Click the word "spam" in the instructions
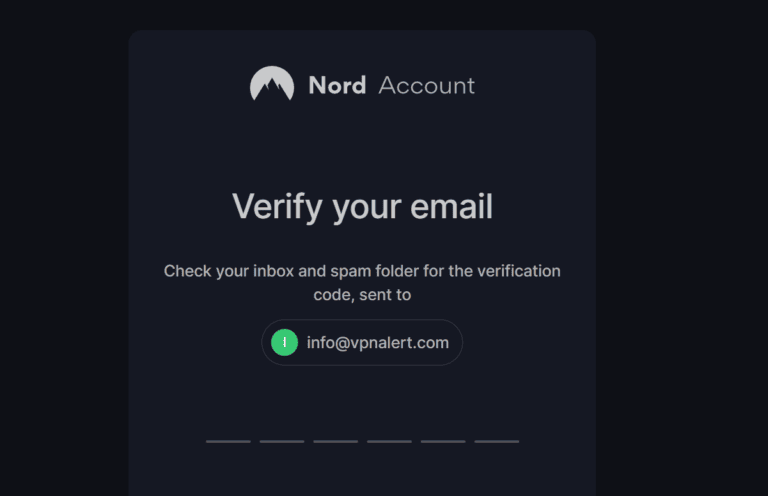Viewport: 768px width, 496px height. (x=357, y=271)
